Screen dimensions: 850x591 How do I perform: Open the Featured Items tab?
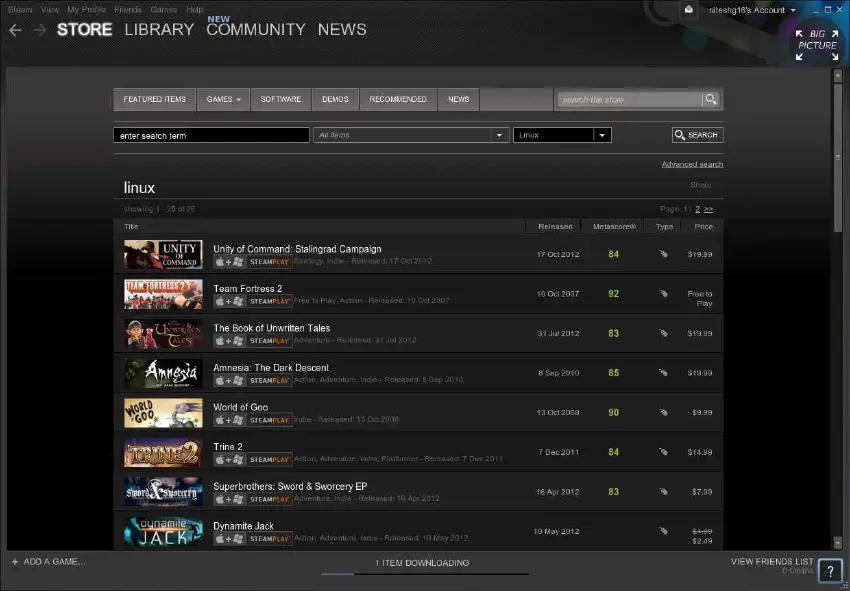(x=154, y=99)
